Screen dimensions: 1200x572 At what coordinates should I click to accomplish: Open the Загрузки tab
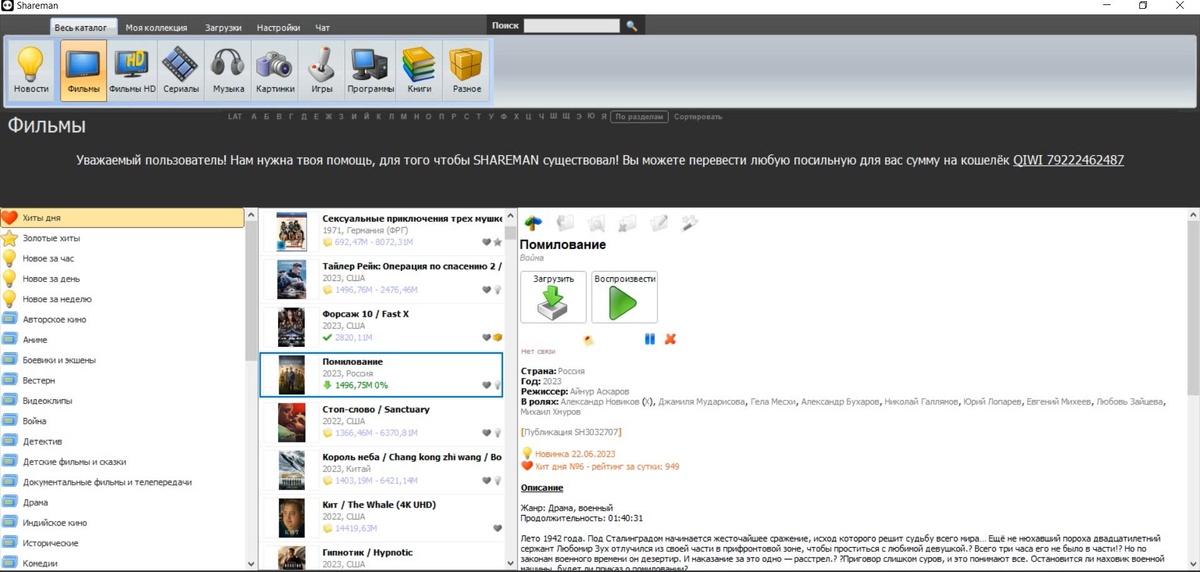223,27
